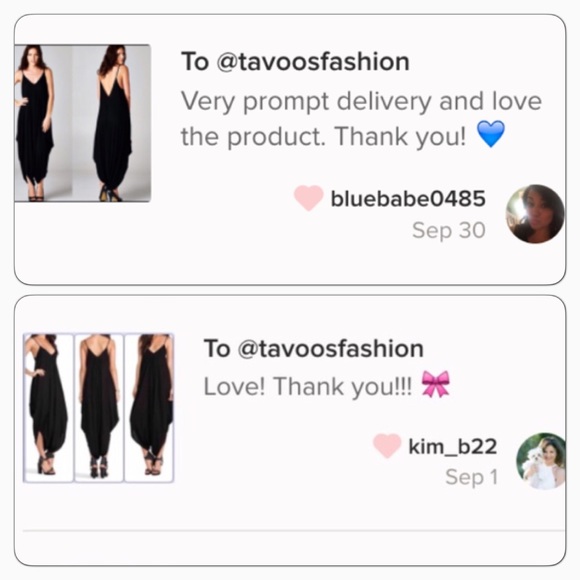Select the username bluebabe0485
The height and width of the screenshot is (580, 580).
408,199
